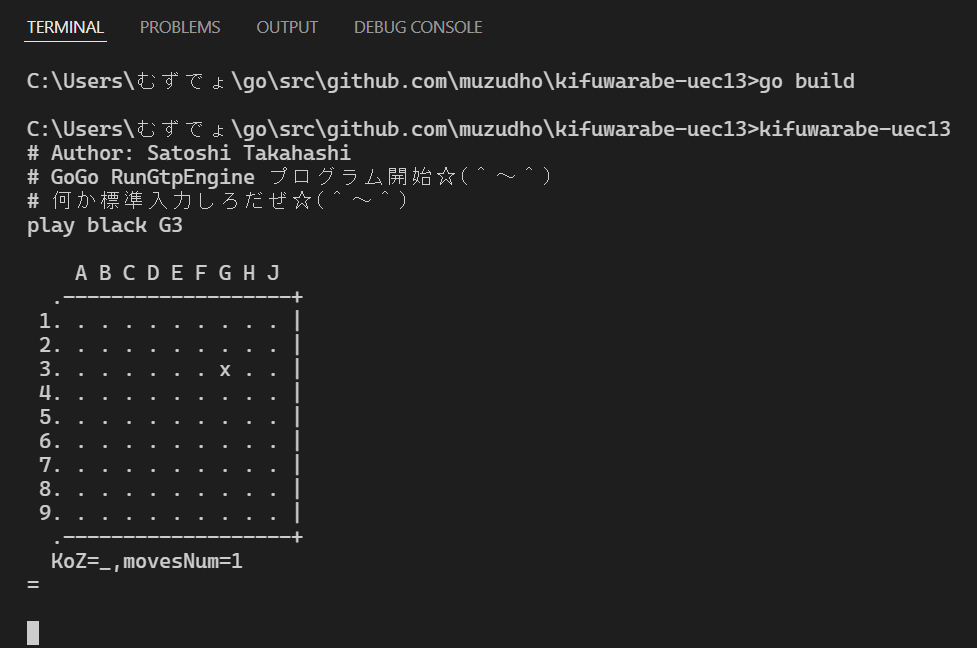Click row number 9 of the board
The height and width of the screenshot is (648, 977).
point(45,514)
